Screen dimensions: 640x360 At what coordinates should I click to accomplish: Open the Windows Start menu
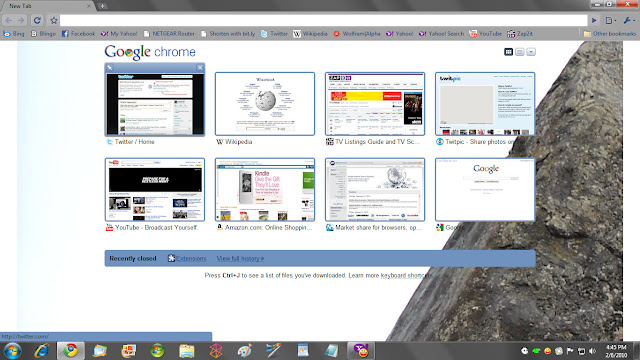coord(12,351)
